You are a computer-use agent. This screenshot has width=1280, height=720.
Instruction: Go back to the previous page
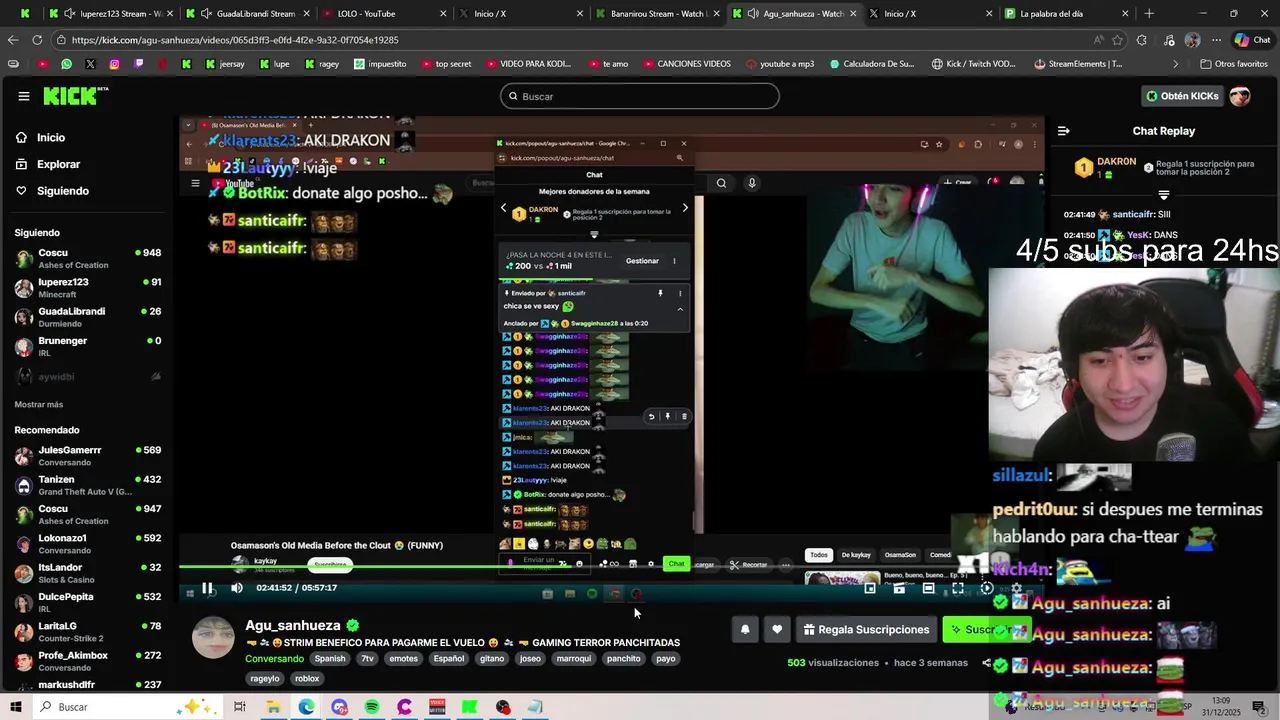(x=12, y=40)
